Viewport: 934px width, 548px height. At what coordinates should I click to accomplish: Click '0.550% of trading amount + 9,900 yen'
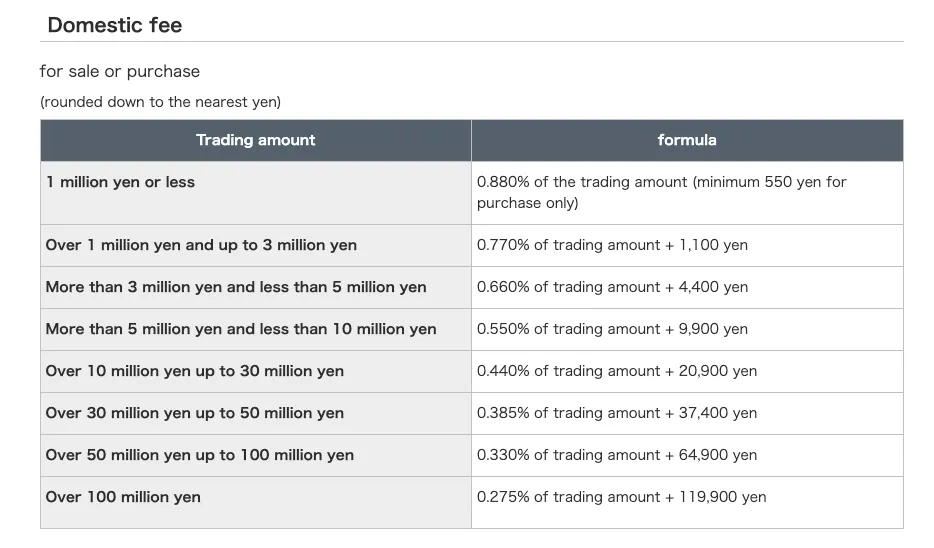click(612, 329)
